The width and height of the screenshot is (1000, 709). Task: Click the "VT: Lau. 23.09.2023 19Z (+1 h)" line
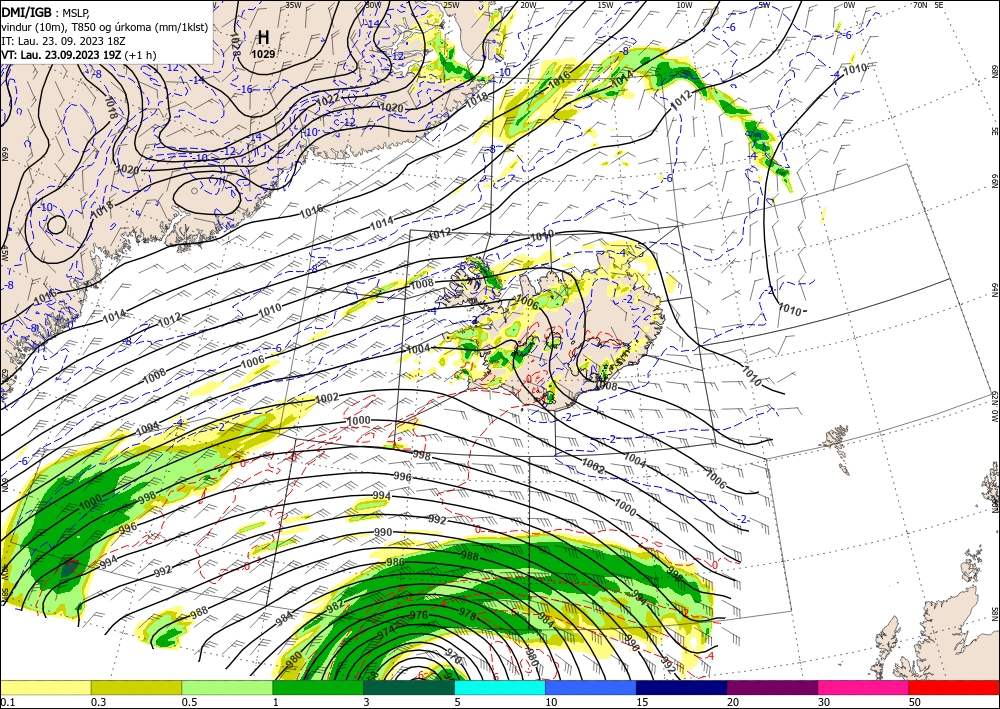coord(78,55)
